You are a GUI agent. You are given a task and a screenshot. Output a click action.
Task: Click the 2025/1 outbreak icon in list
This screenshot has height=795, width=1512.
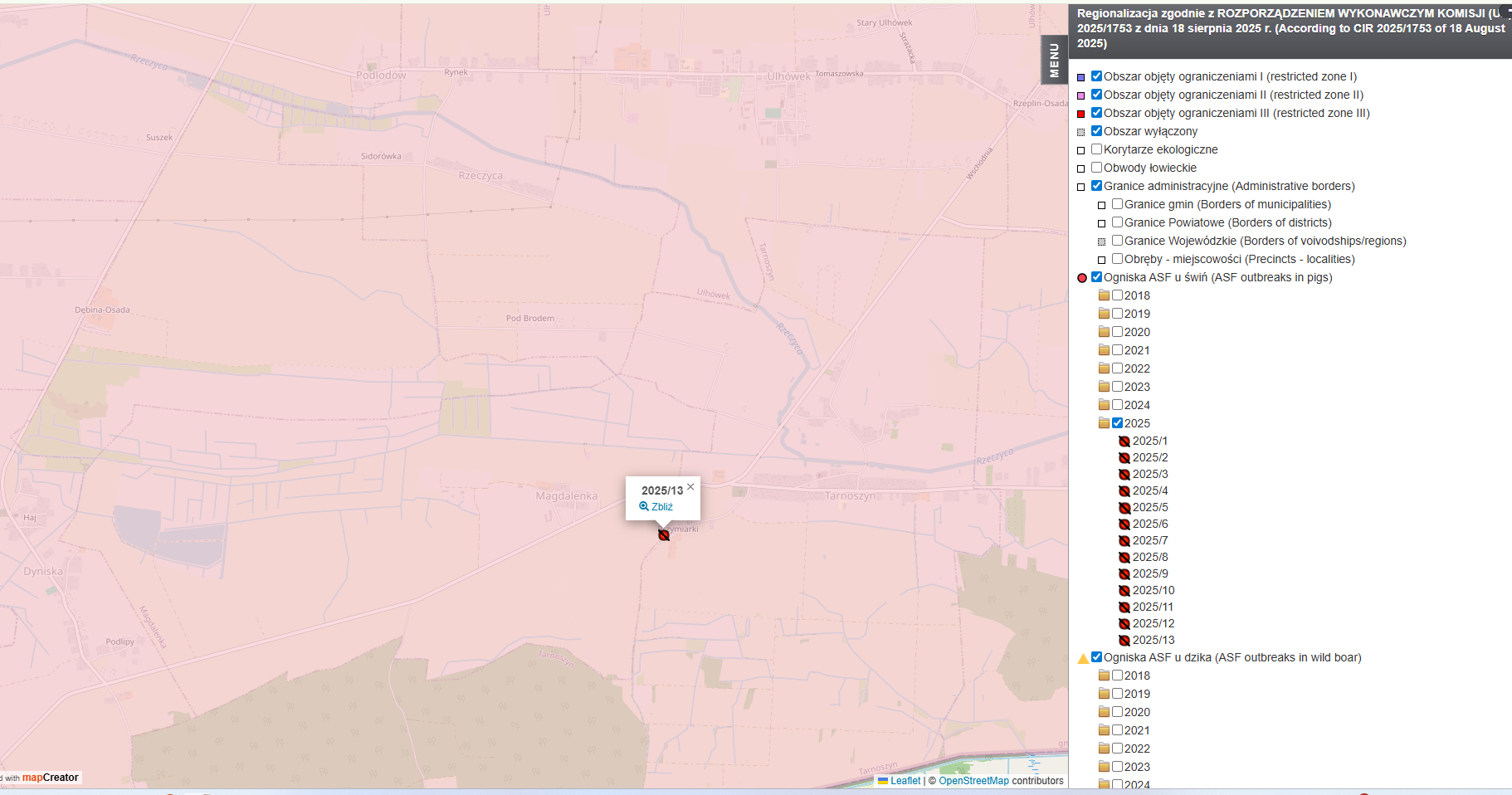1124,441
